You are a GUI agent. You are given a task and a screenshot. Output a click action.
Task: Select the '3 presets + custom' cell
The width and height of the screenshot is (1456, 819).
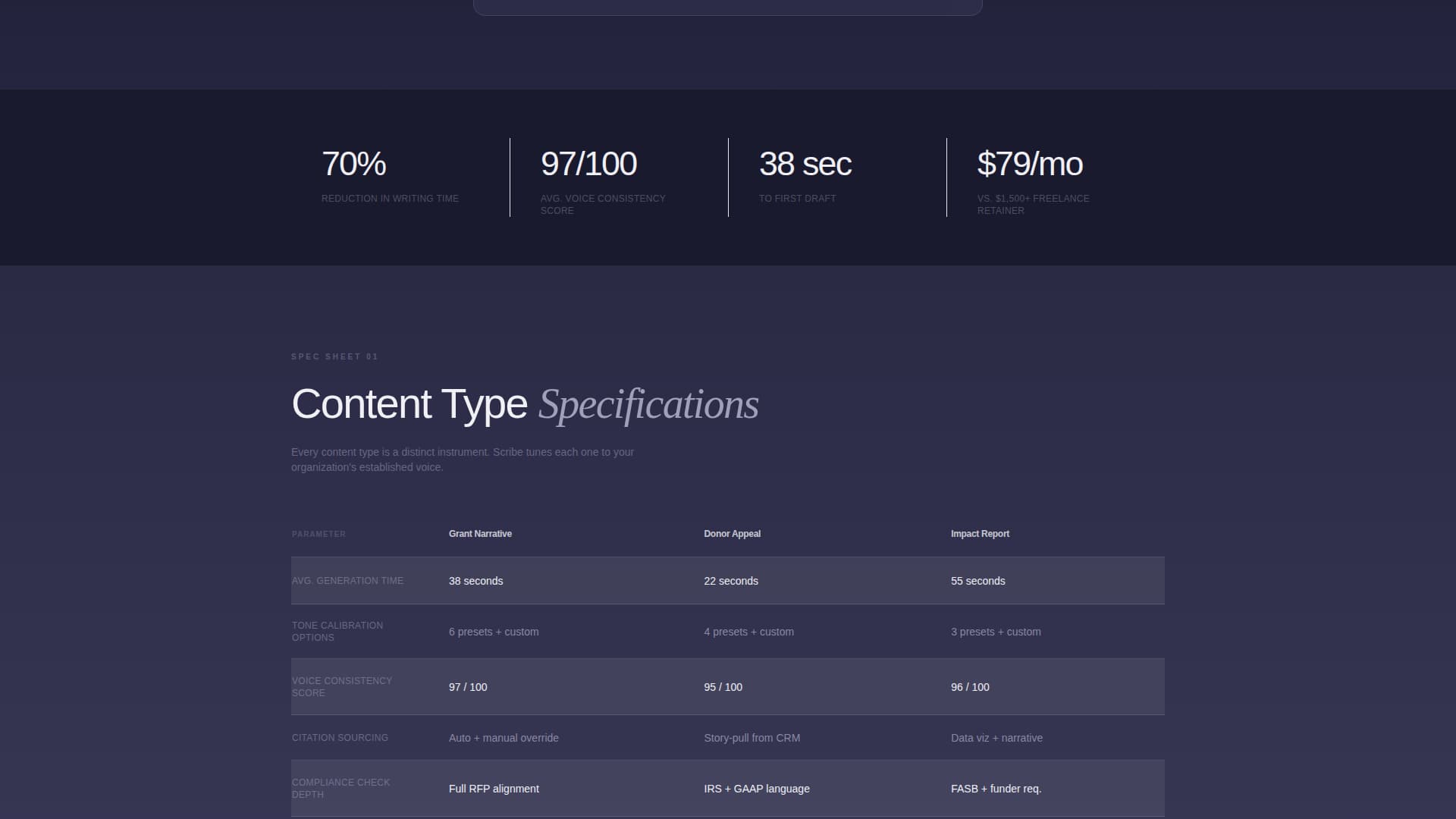[996, 632]
